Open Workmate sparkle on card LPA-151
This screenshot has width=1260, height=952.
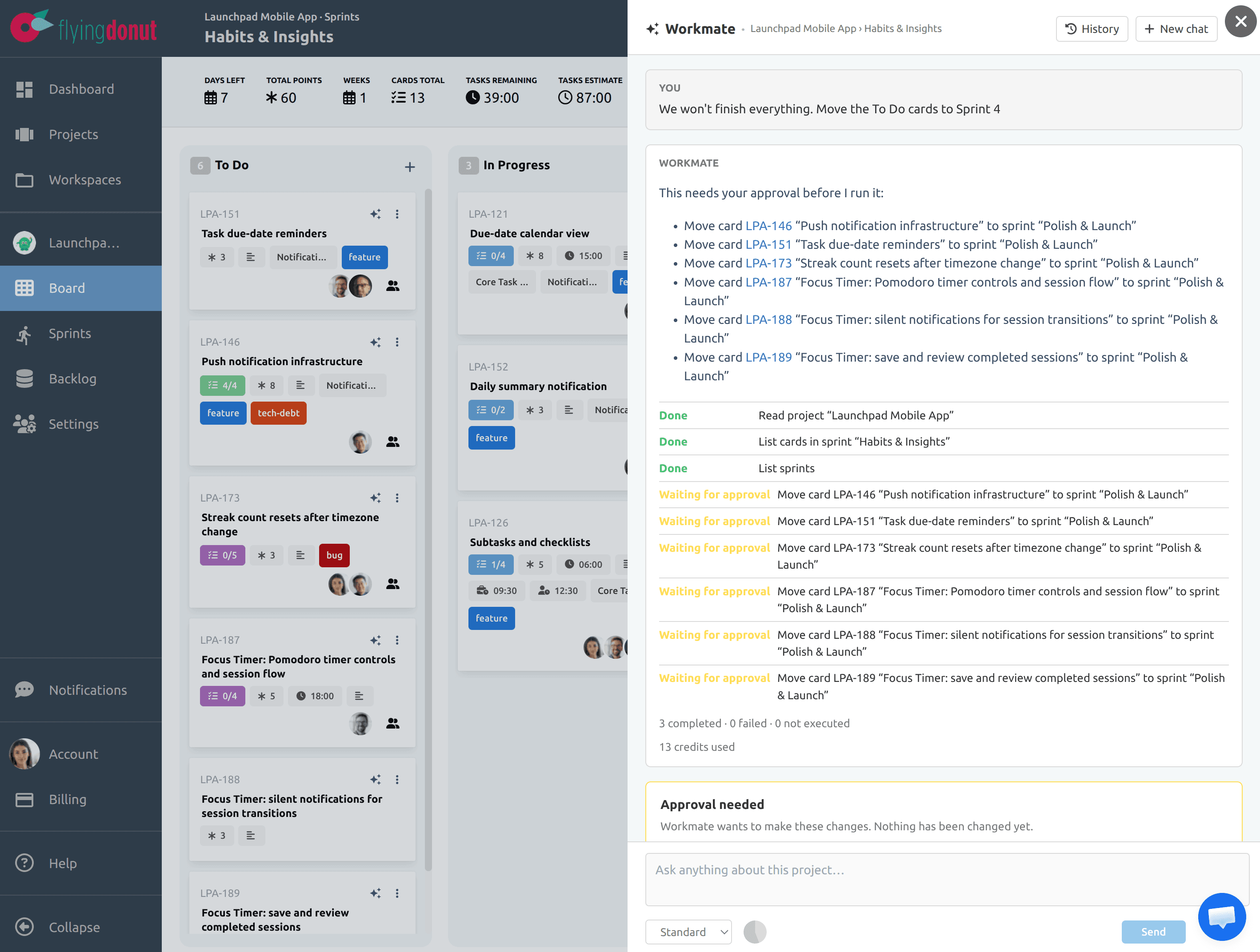pos(376,214)
